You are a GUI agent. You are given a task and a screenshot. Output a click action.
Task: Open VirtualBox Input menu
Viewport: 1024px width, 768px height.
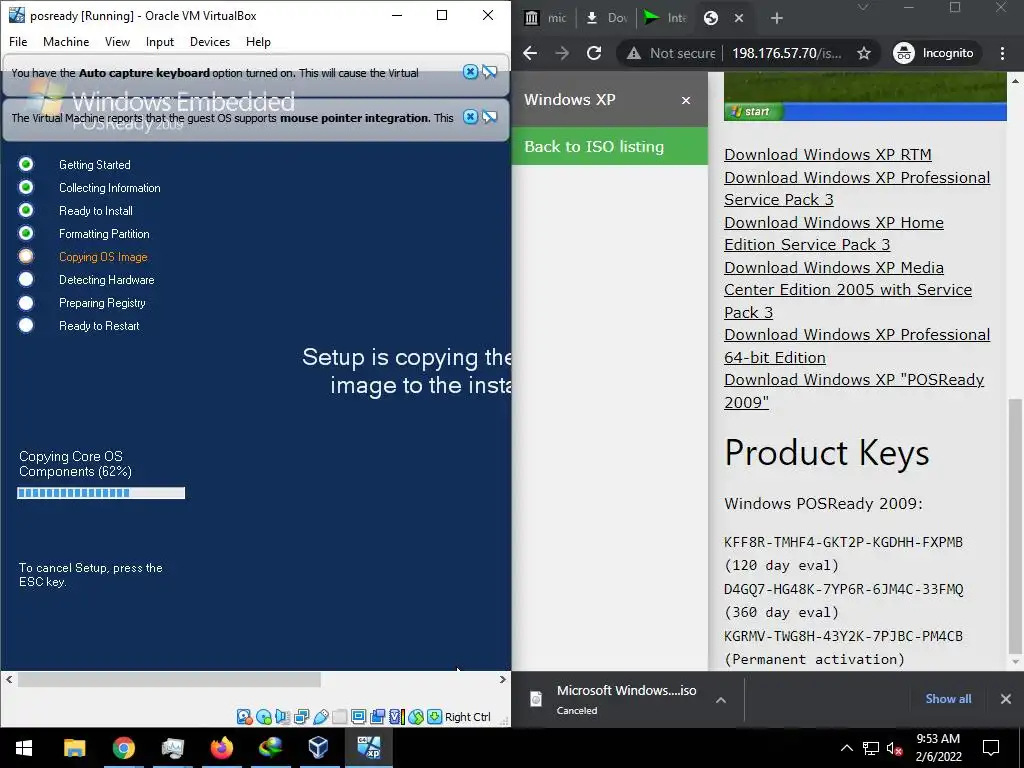(x=160, y=42)
